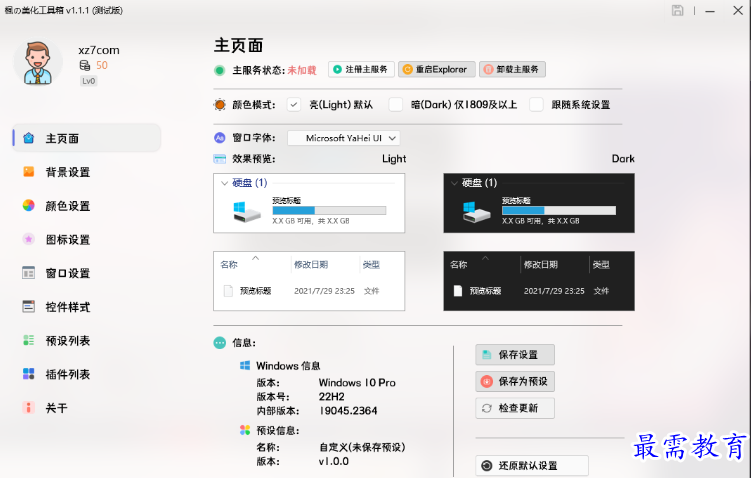This screenshot has width=755, height=478.
Task: Click the Light preview hard drive icon
Action: 246,211
